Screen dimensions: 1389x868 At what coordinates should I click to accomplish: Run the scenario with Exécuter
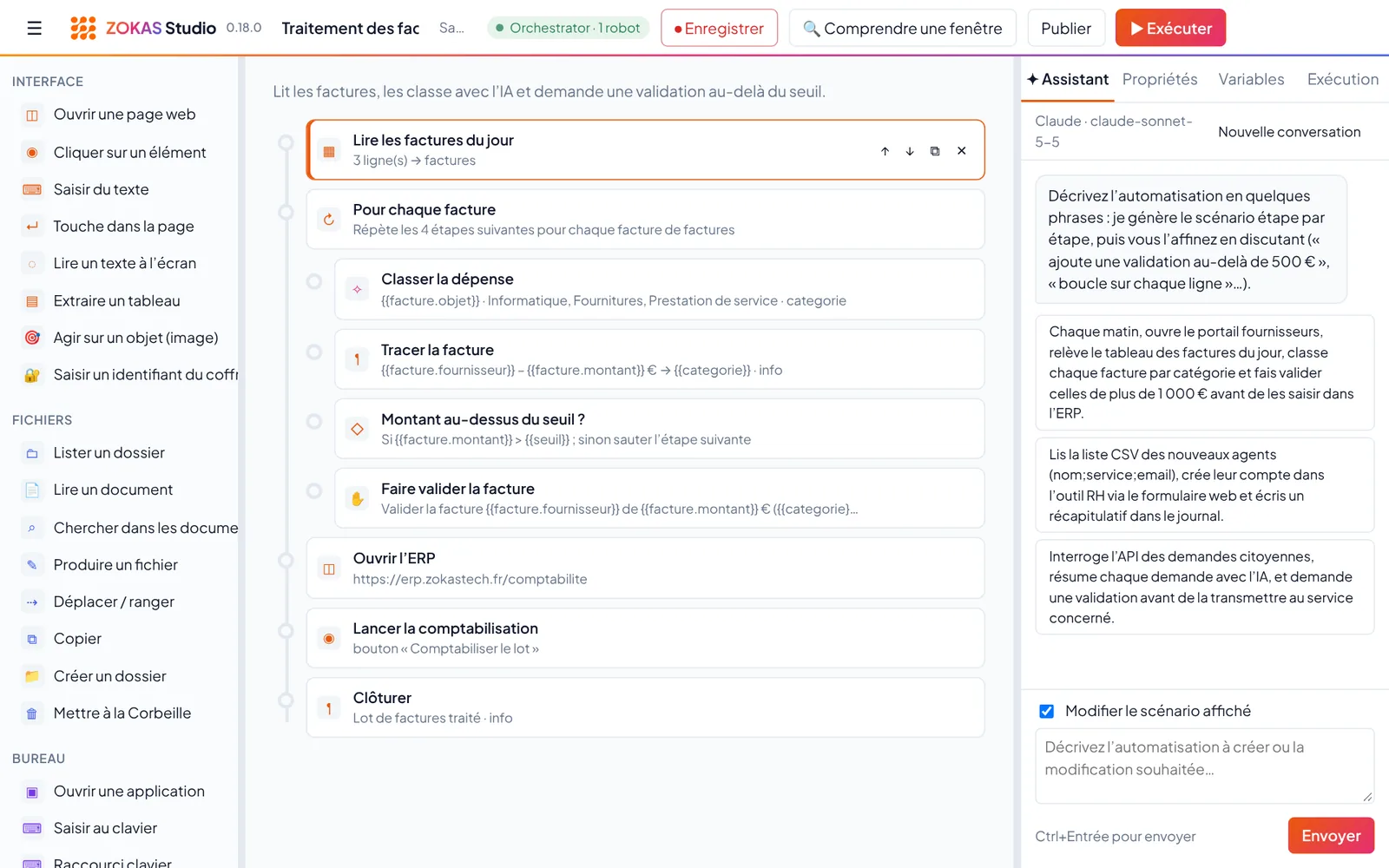[x=1170, y=28]
